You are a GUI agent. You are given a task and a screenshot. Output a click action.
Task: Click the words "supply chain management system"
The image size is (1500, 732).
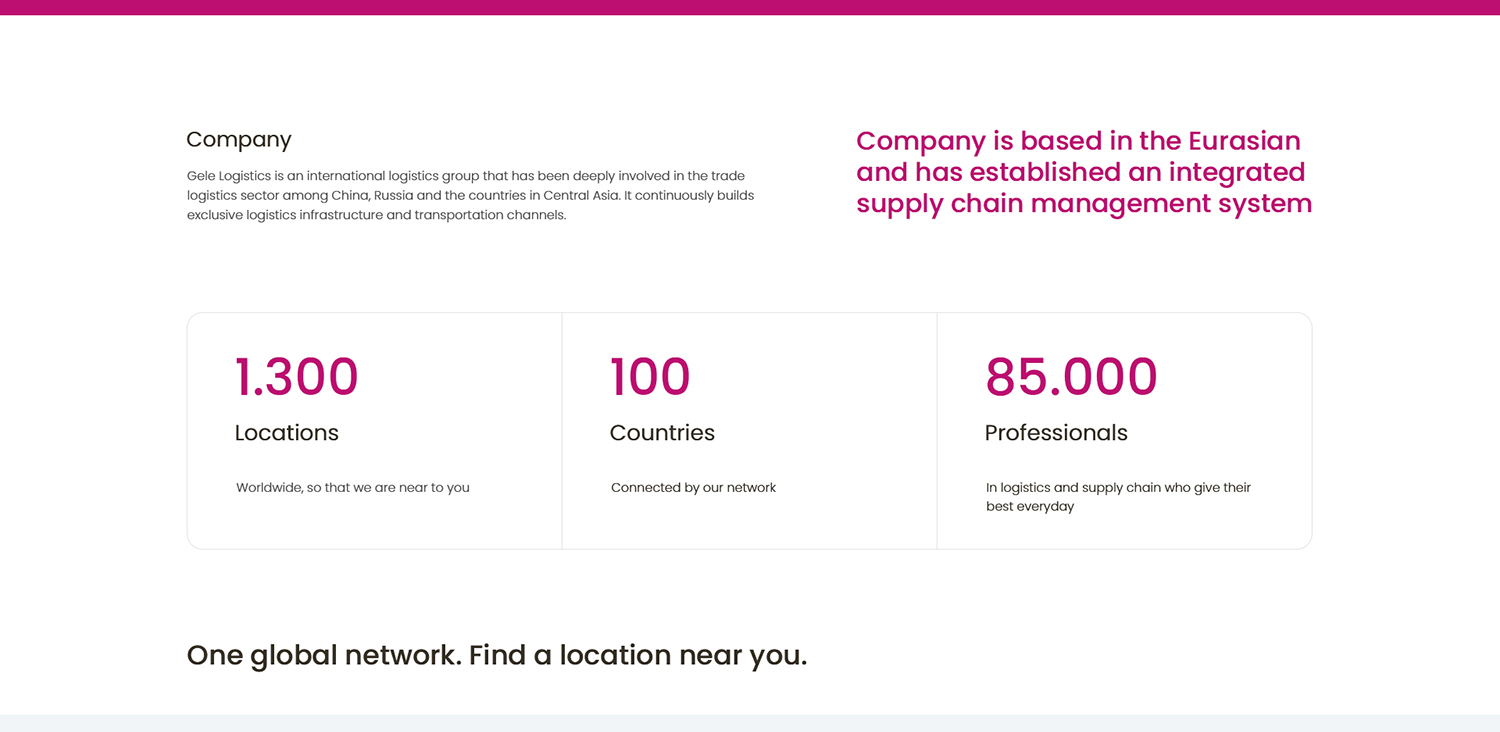[1084, 203]
